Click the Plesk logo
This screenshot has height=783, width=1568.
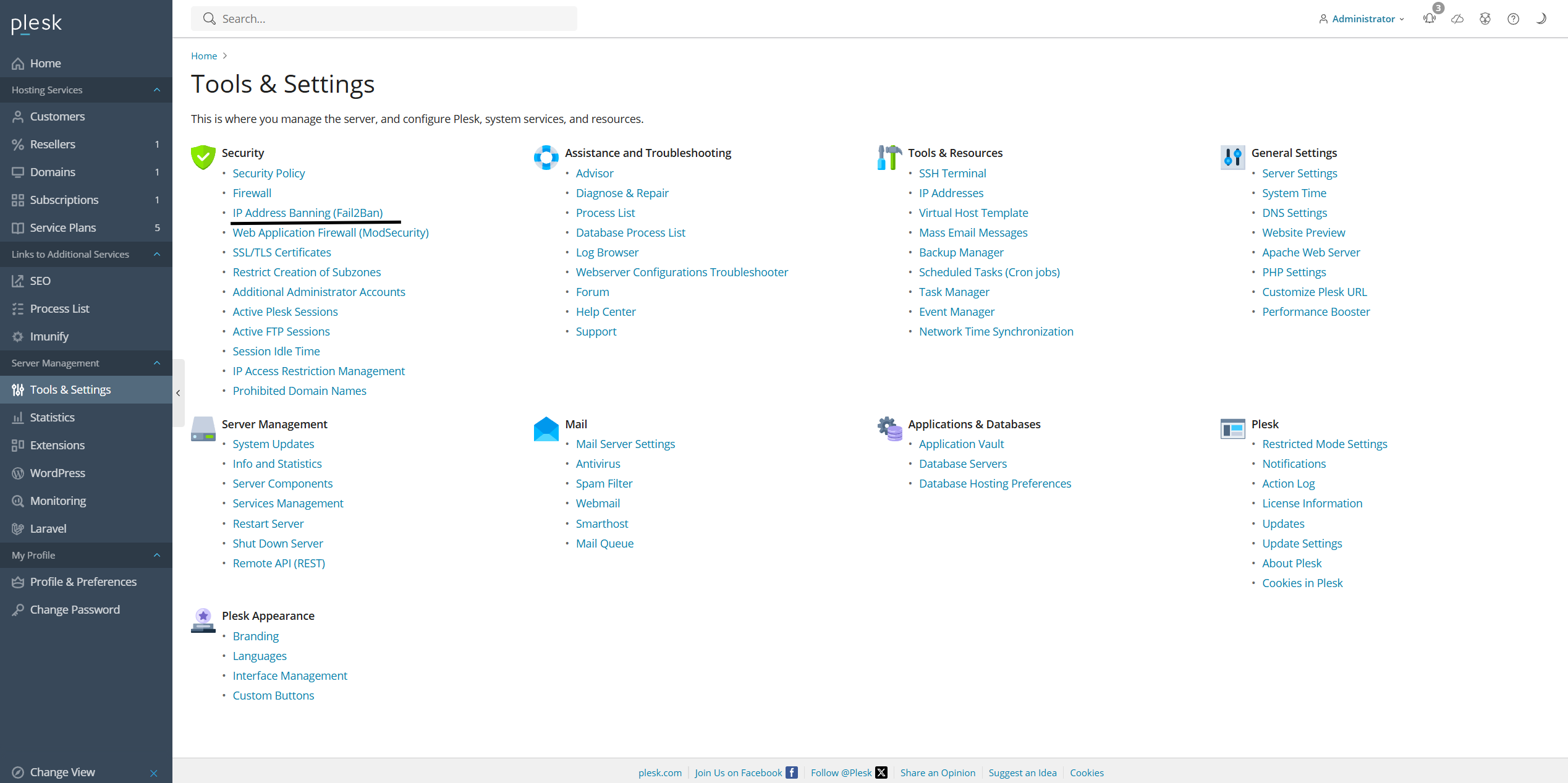click(x=36, y=23)
